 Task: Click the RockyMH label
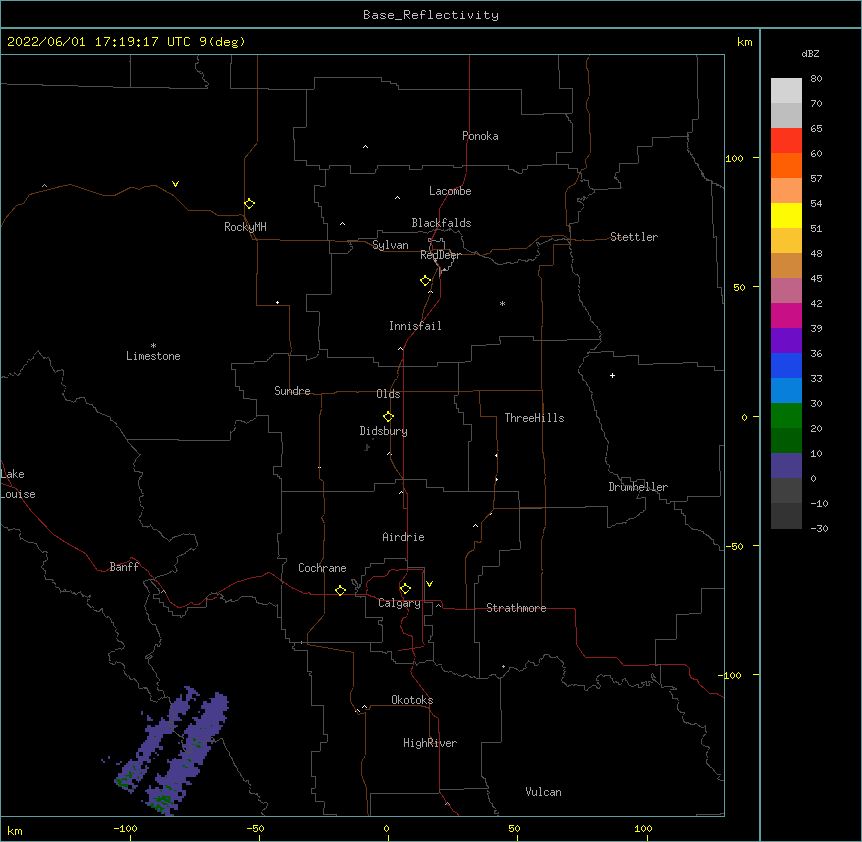click(245, 227)
